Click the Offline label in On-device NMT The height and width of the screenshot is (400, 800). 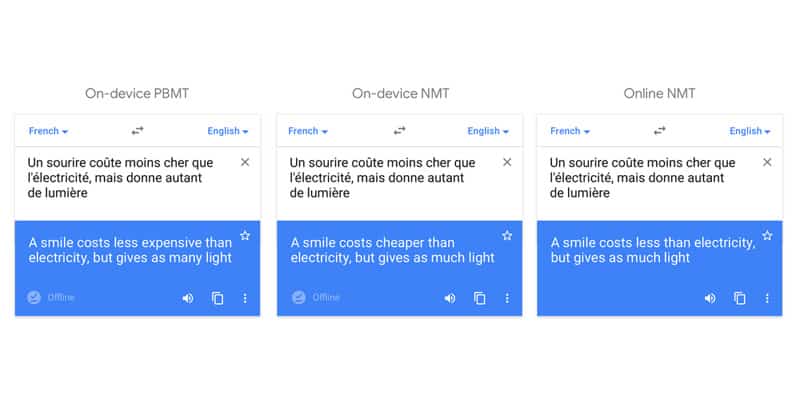[326, 298]
